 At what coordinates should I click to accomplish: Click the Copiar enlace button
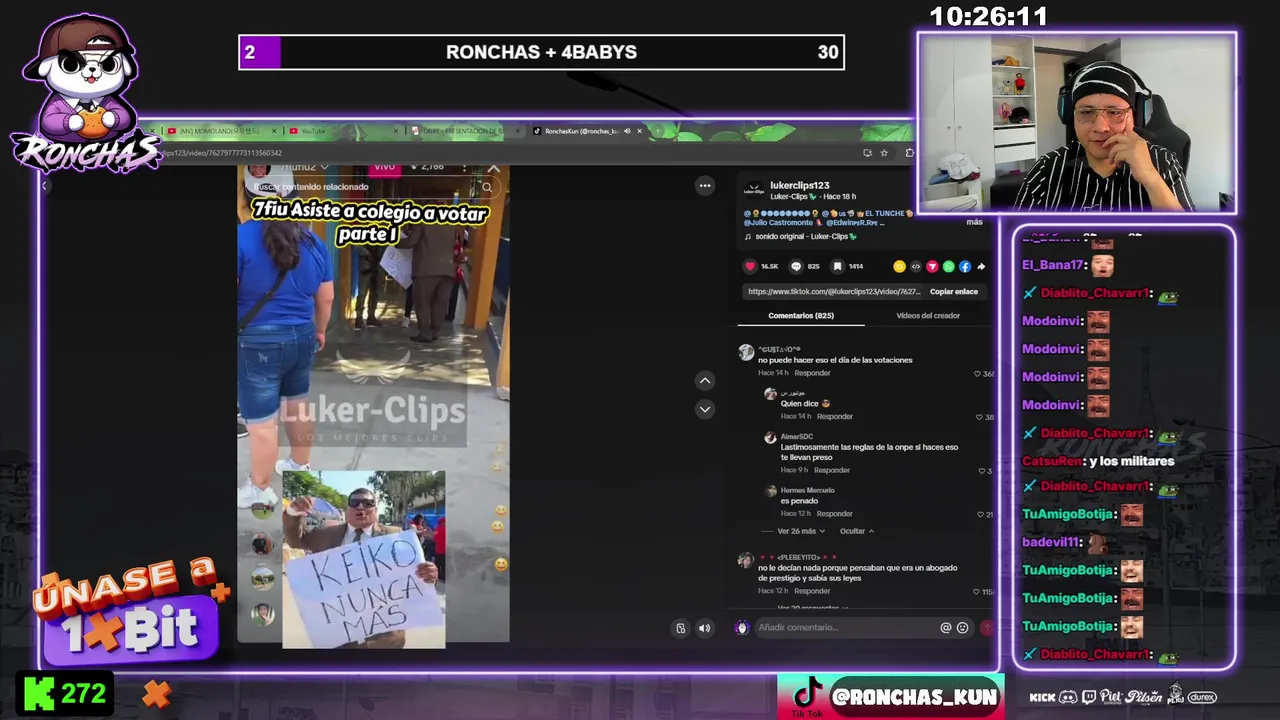pos(954,292)
